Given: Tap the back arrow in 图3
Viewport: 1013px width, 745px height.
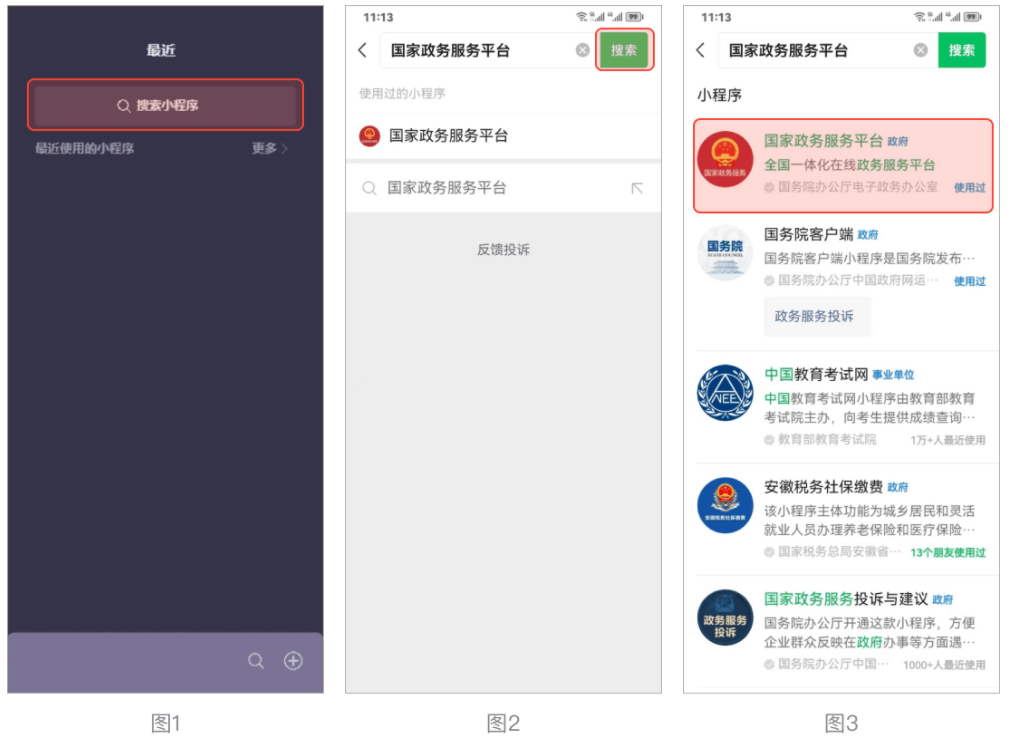Looking at the screenshot, I should click(700, 50).
